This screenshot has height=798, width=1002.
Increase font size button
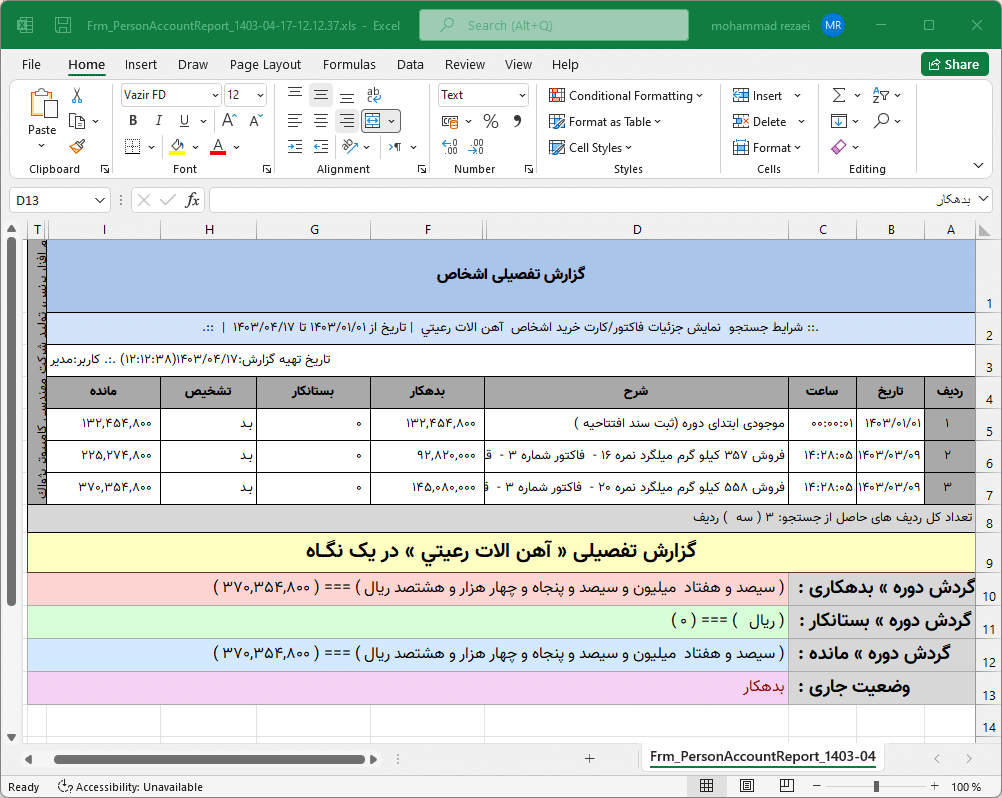tap(229, 121)
